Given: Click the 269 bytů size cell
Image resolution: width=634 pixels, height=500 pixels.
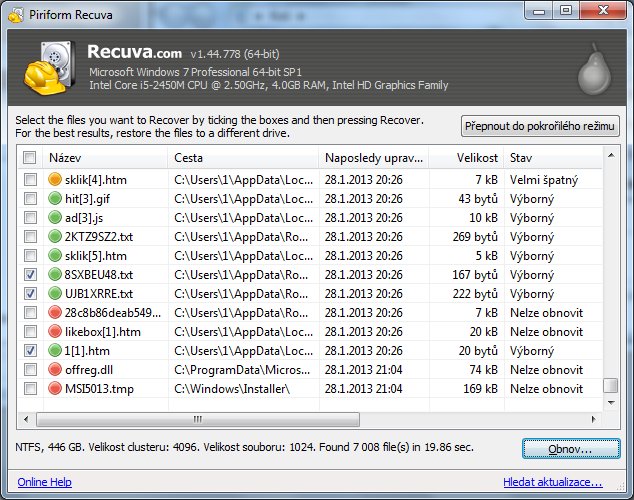Looking at the screenshot, I should coord(475,236).
